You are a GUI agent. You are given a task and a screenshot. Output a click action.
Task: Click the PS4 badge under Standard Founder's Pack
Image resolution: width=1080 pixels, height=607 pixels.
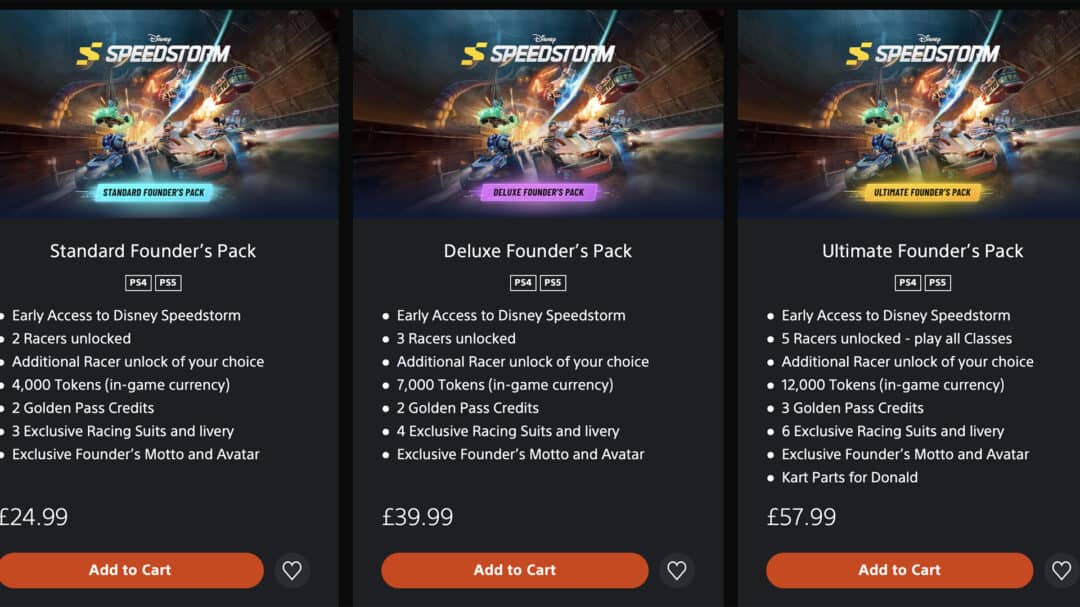click(139, 282)
